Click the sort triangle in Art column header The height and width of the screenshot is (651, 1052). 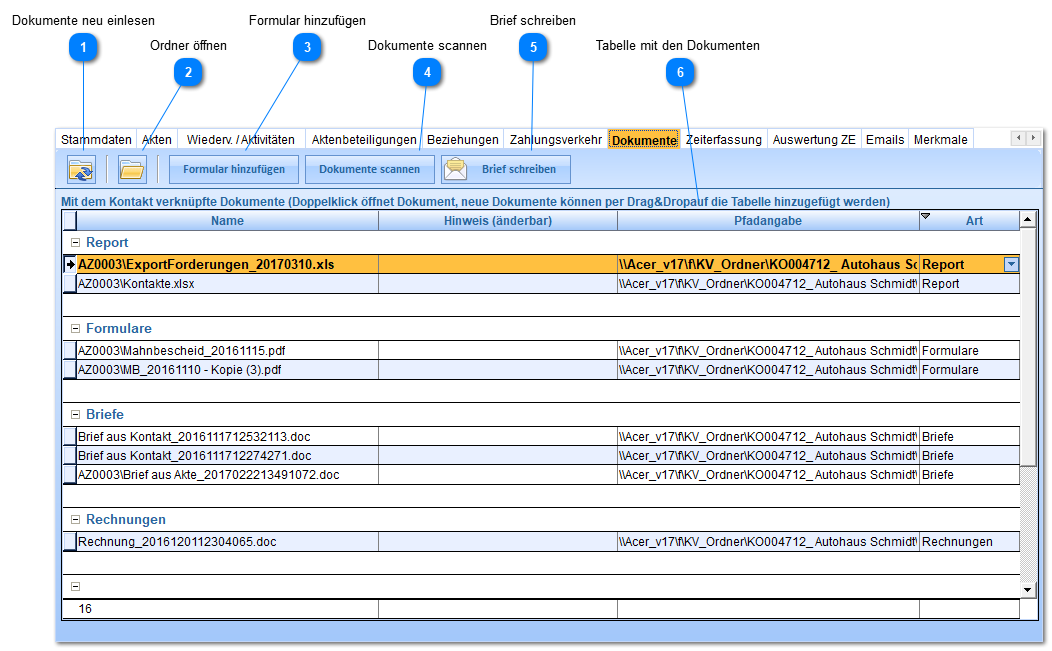pos(925,216)
